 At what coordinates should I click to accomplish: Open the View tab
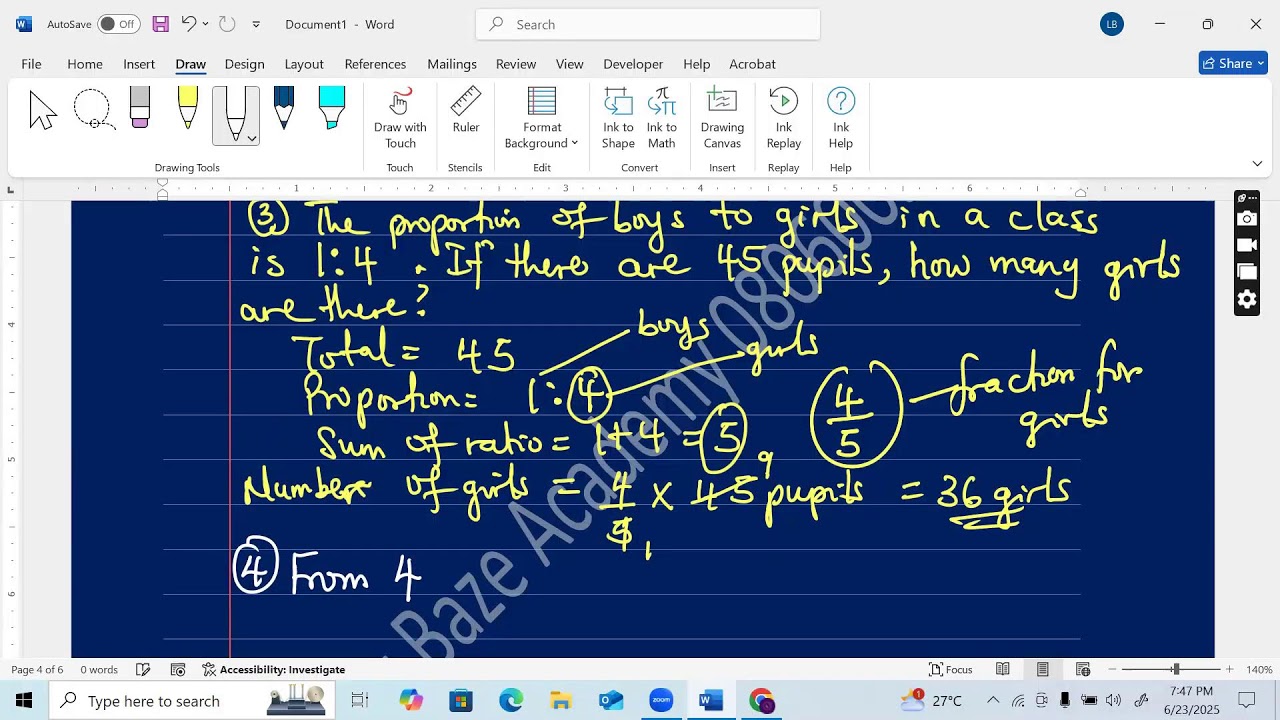(x=570, y=64)
